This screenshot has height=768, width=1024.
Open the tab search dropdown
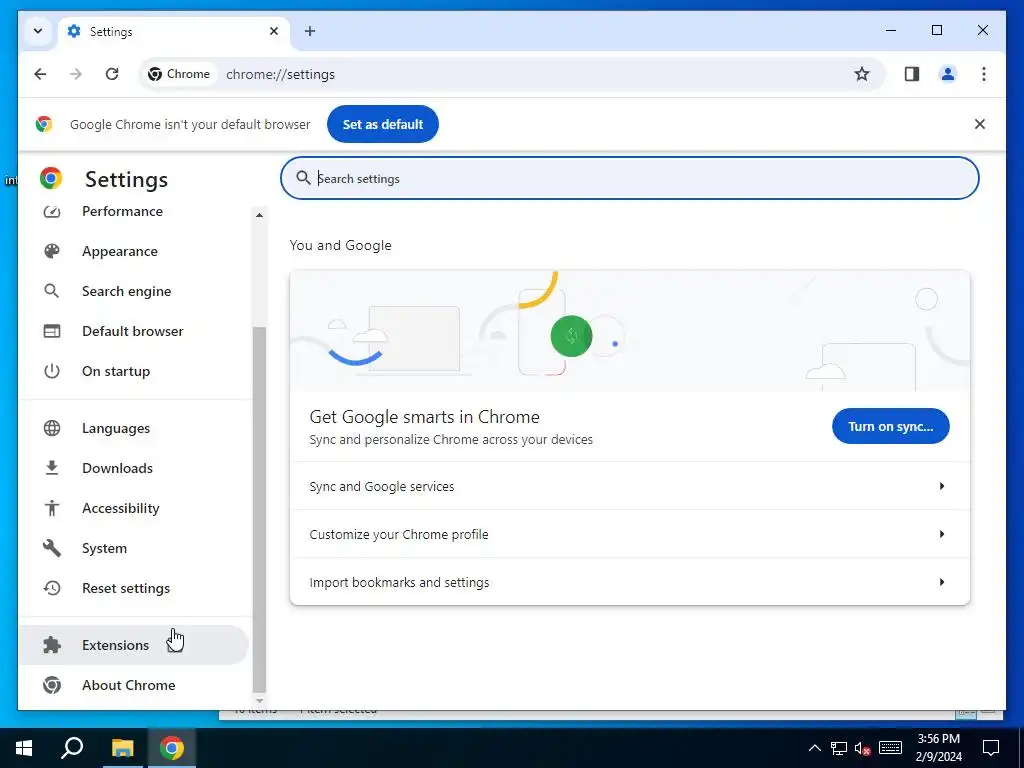[38, 31]
